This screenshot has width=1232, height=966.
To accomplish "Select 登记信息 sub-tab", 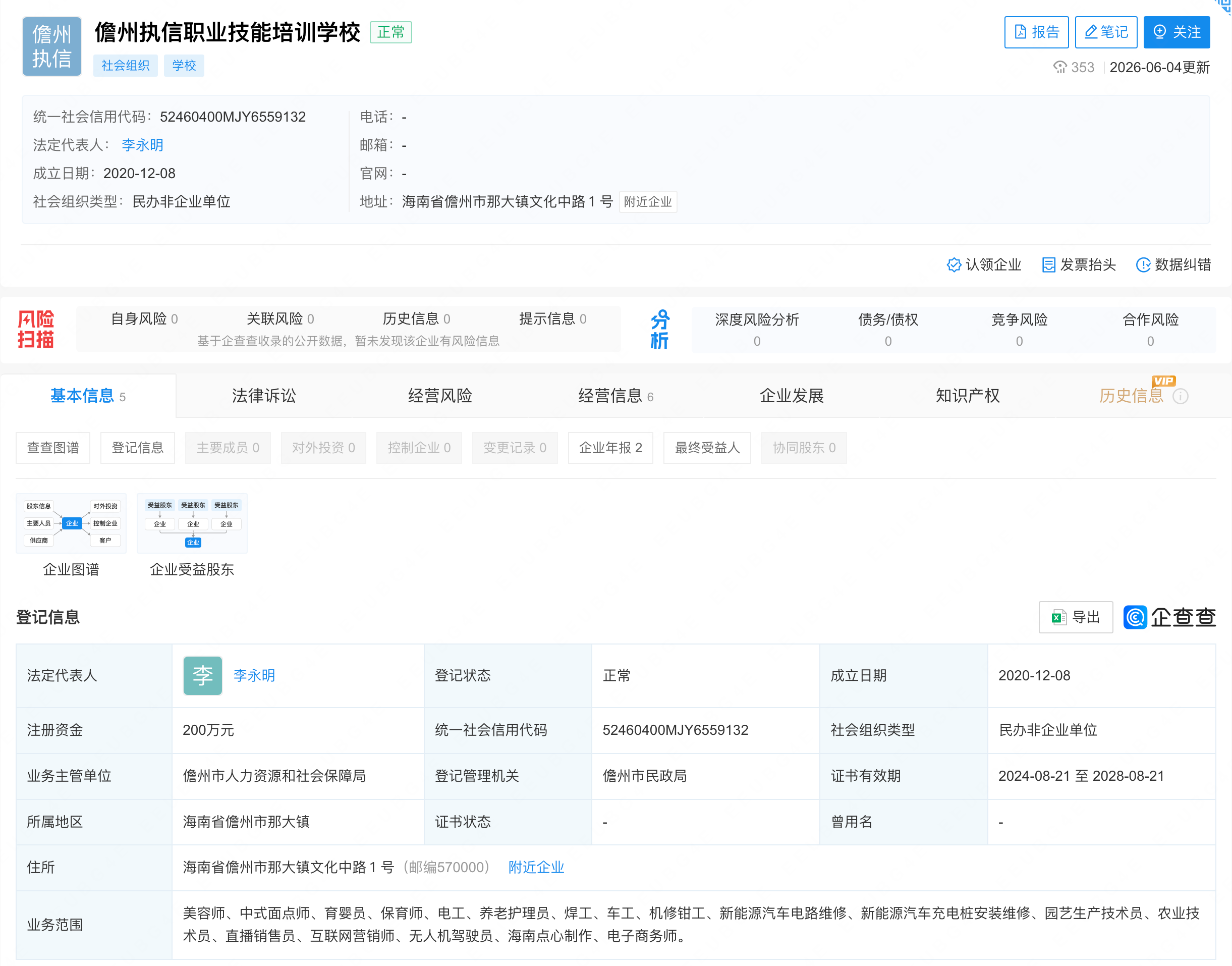I will [137, 448].
